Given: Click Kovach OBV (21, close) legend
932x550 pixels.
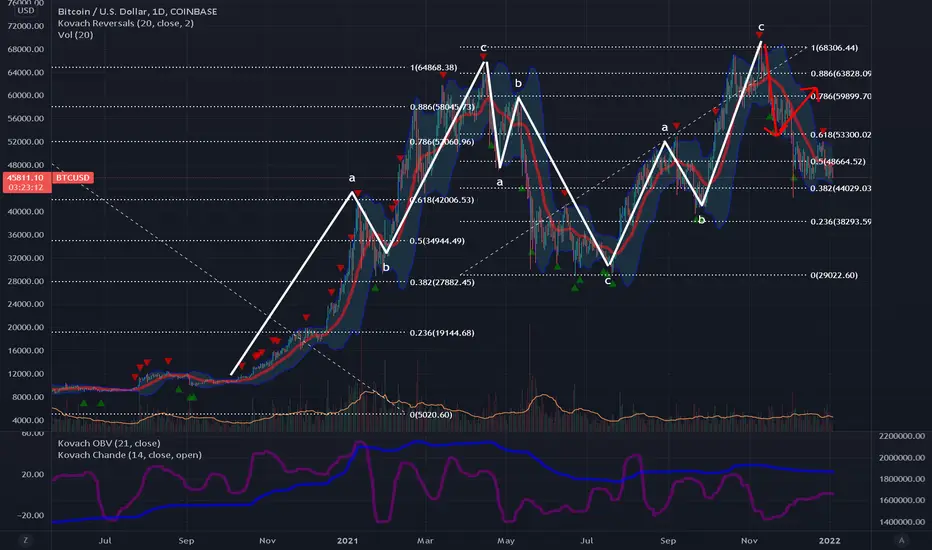Looking at the screenshot, I should tap(109, 443).
